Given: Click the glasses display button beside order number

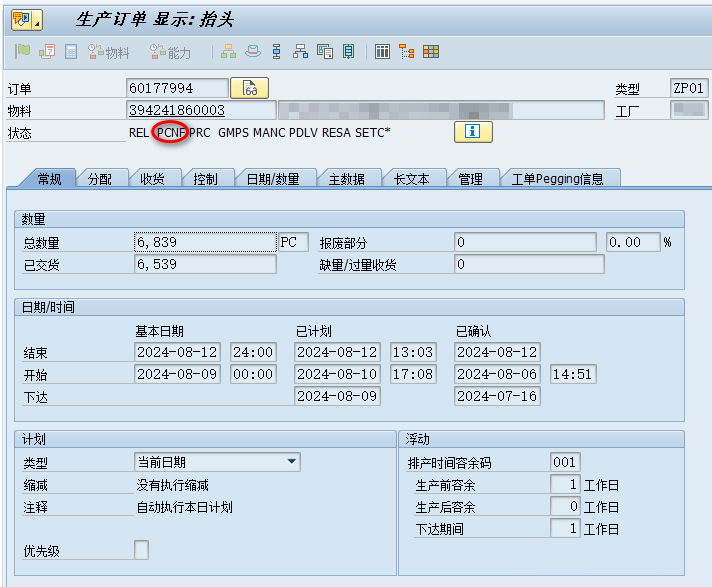Looking at the screenshot, I should coord(250,88).
